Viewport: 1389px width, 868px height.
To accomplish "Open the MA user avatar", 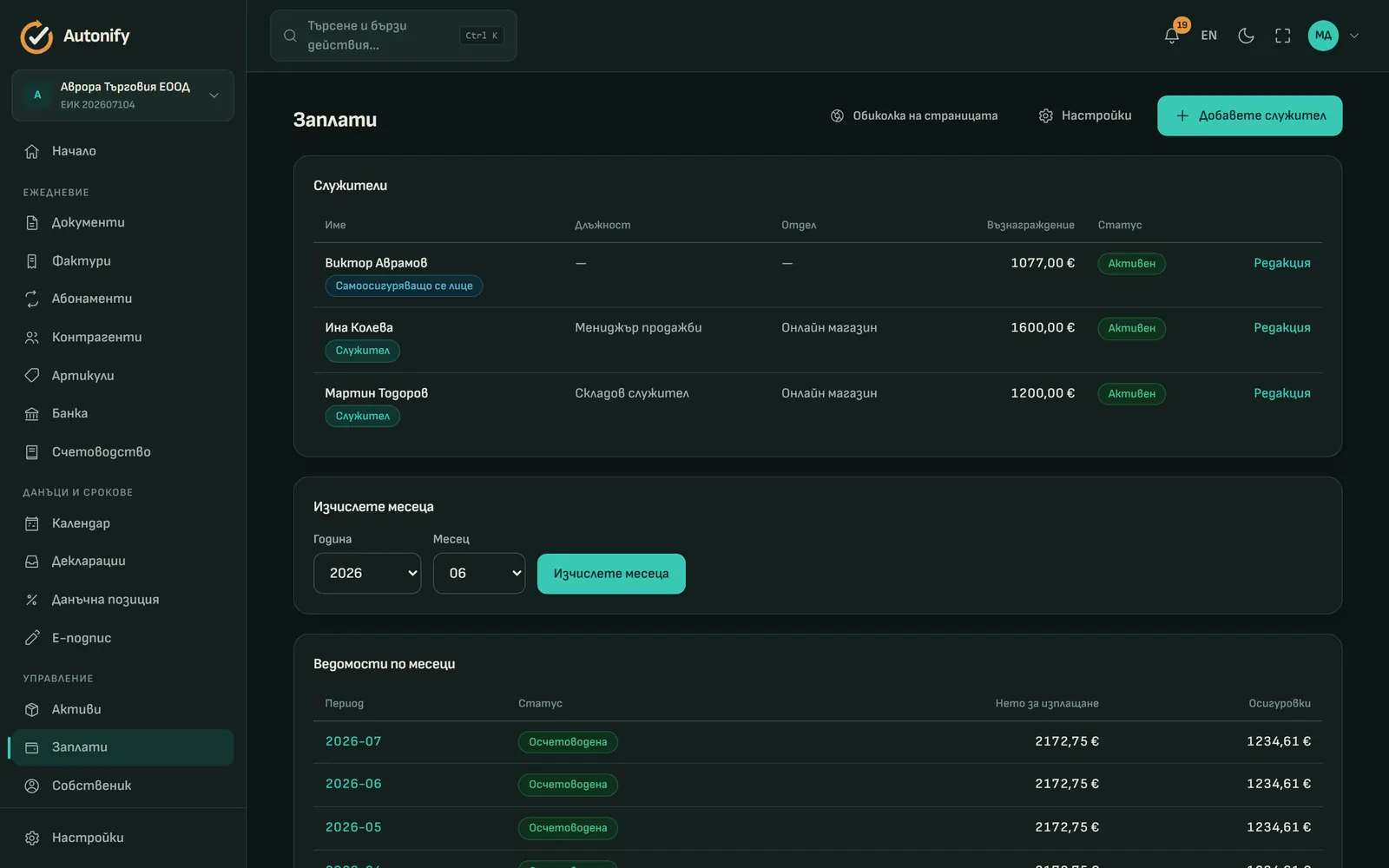I will [x=1323, y=36].
